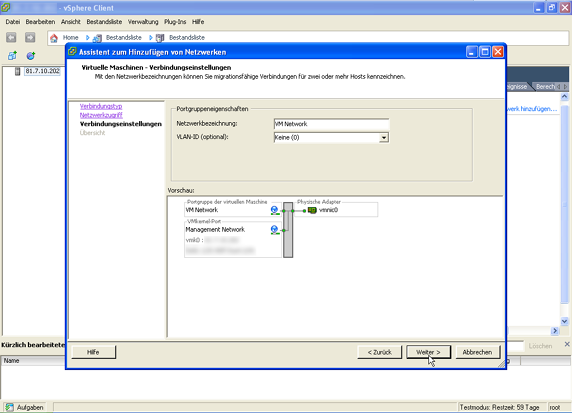Expand the Home breadcrumb arrow
572x413 pixels.
88,38
